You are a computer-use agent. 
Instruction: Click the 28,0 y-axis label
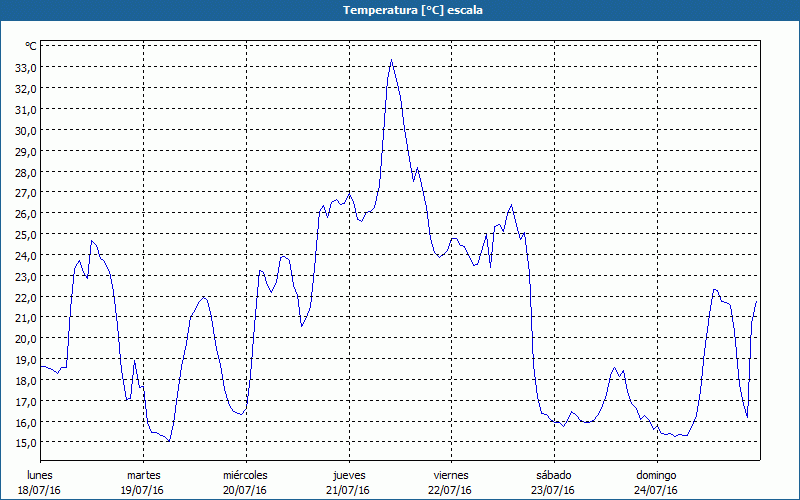coord(25,171)
